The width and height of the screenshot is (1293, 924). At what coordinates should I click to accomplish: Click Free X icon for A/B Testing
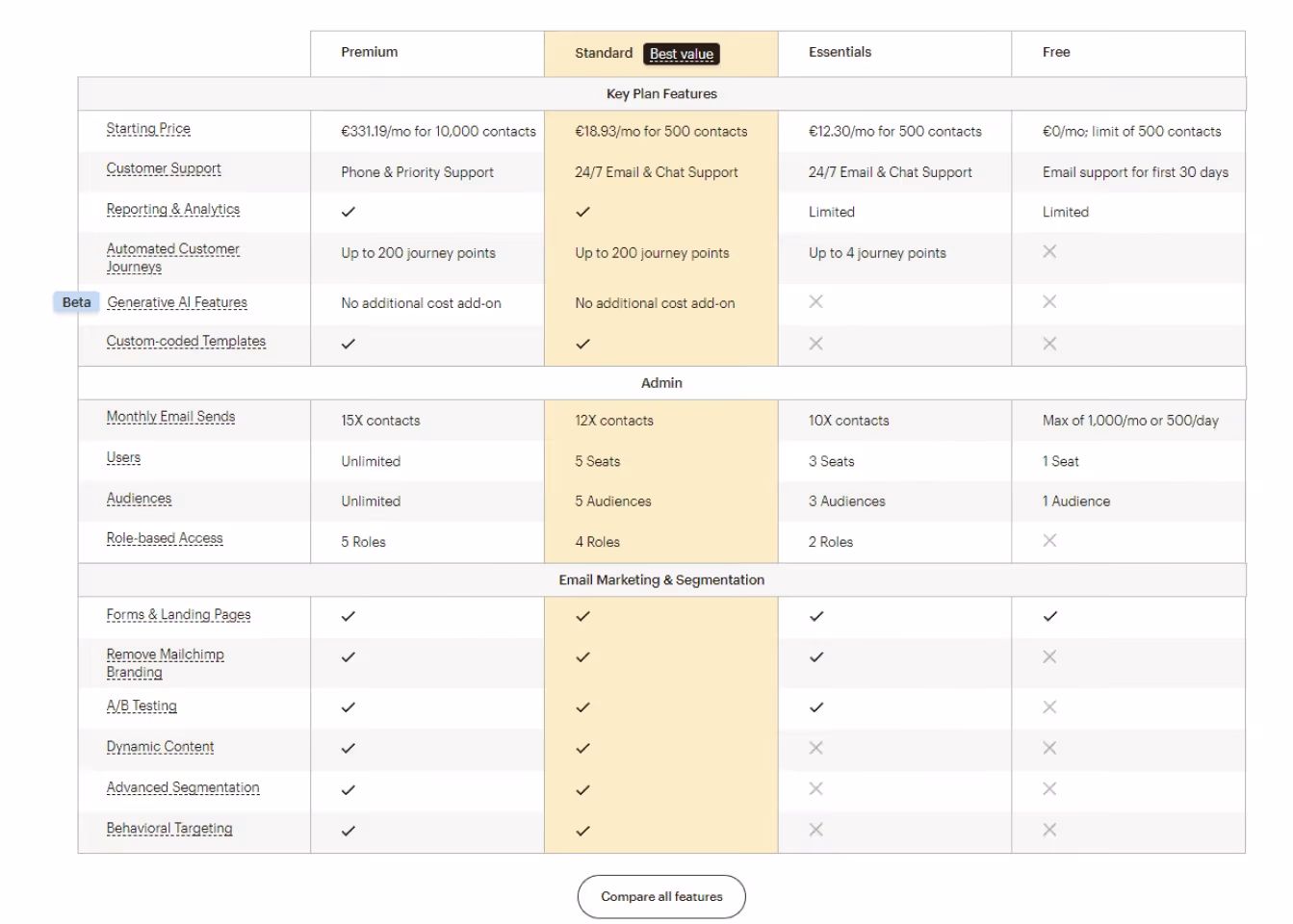[1049, 707]
